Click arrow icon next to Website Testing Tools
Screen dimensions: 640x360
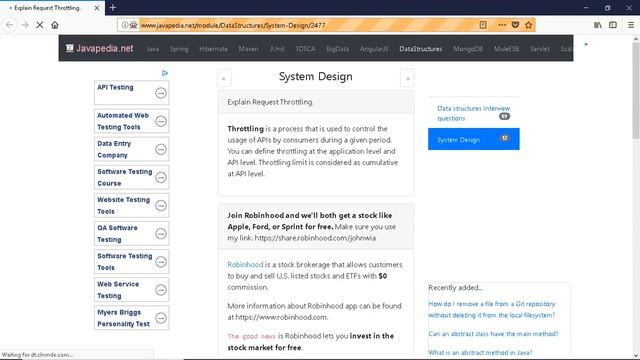(161, 206)
